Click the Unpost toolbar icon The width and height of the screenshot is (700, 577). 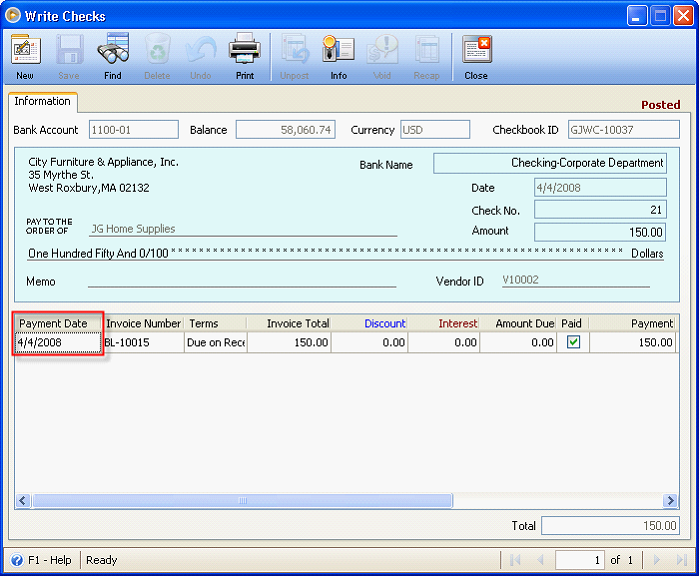tap(295, 50)
